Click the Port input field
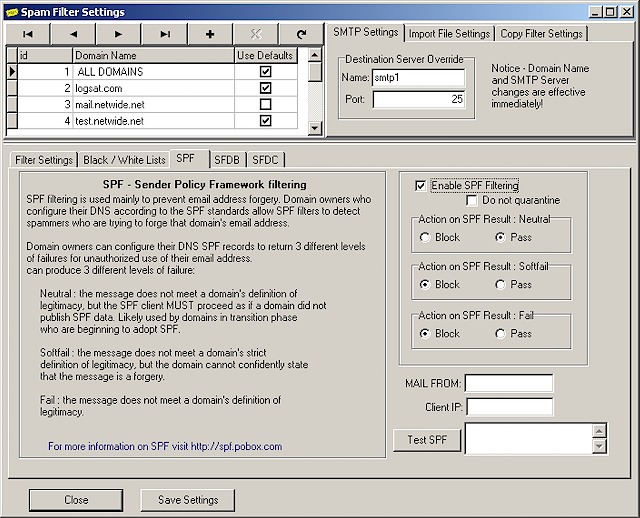The image size is (640, 518). [418, 99]
